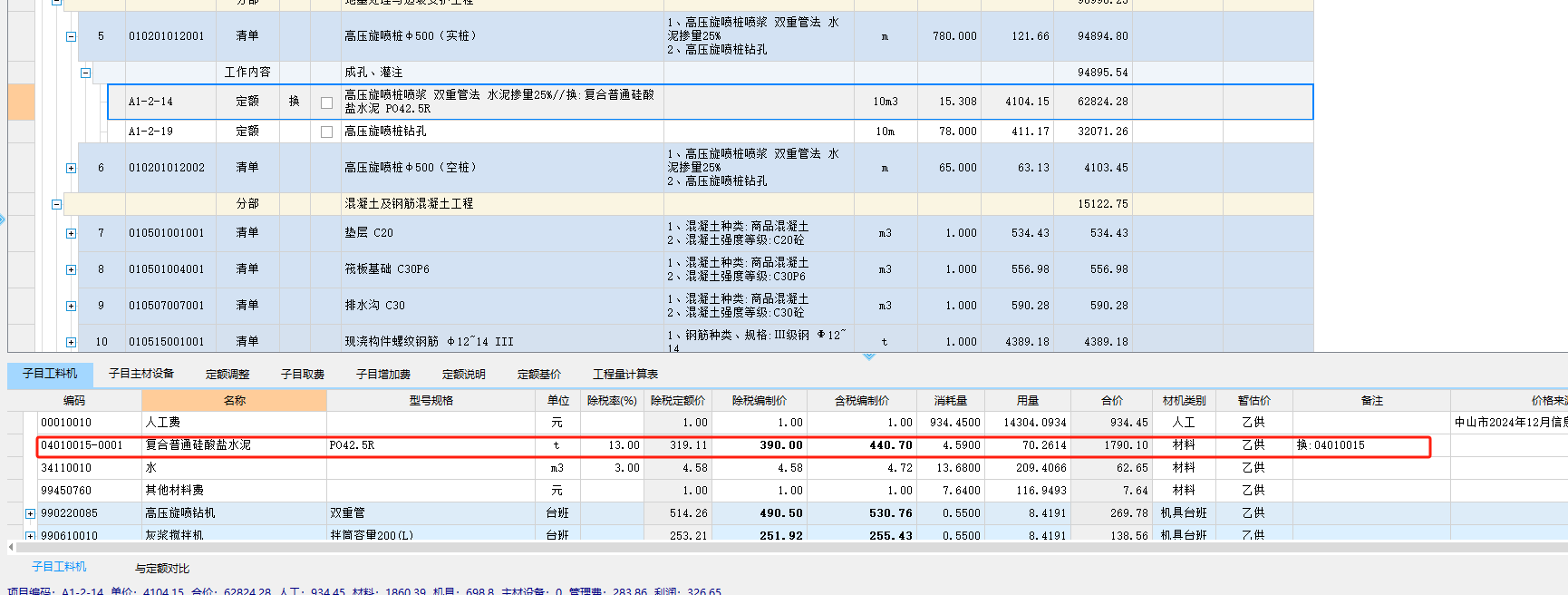Switch to the 子目主材设备 tab
1568x595 pixels.
(x=141, y=374)
